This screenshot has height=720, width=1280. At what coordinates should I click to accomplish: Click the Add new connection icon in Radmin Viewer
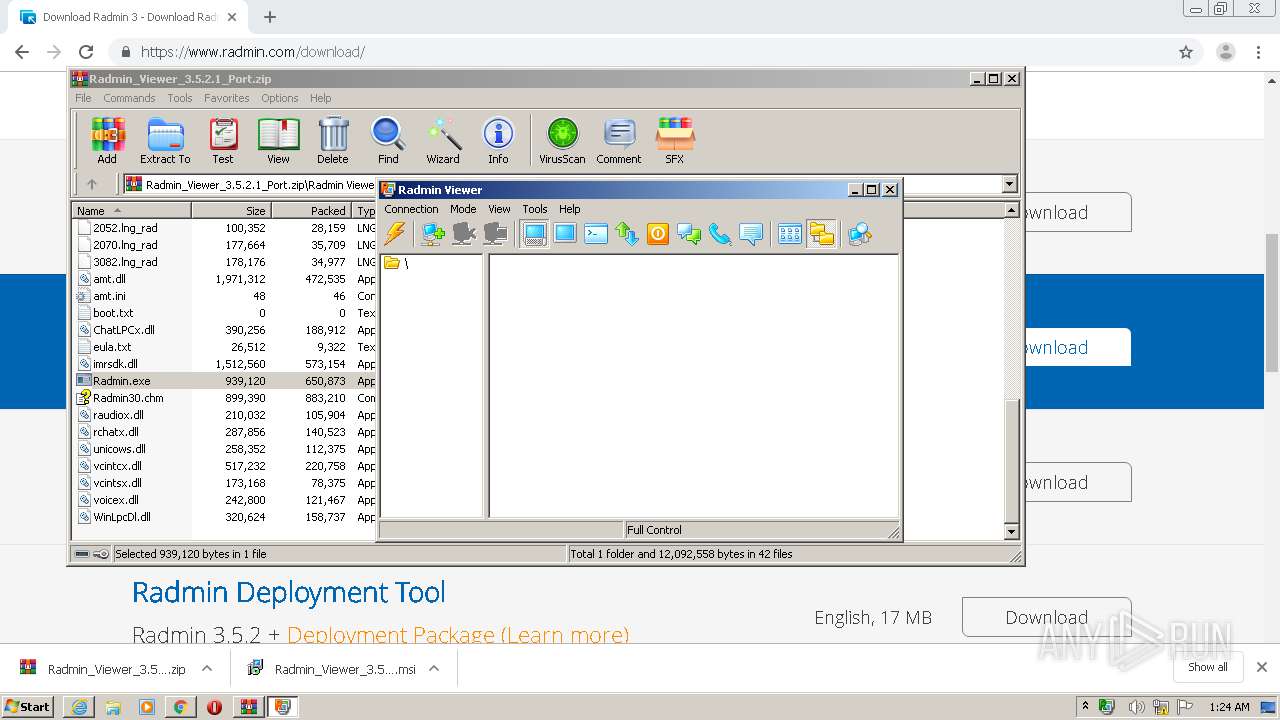pos(432,234)
